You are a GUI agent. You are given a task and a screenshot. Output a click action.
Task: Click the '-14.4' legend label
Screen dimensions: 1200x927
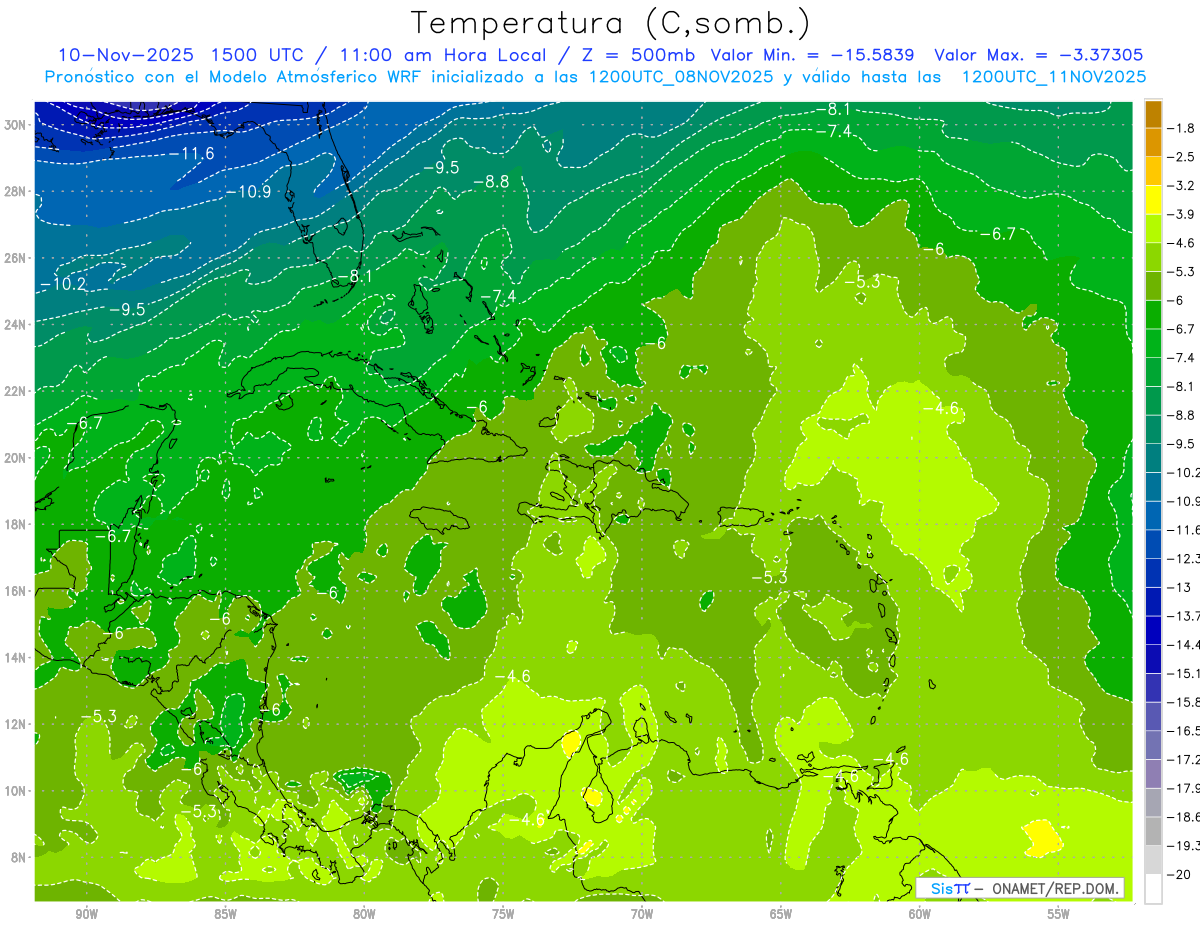pyautogui.click(x=1184, y=644)
